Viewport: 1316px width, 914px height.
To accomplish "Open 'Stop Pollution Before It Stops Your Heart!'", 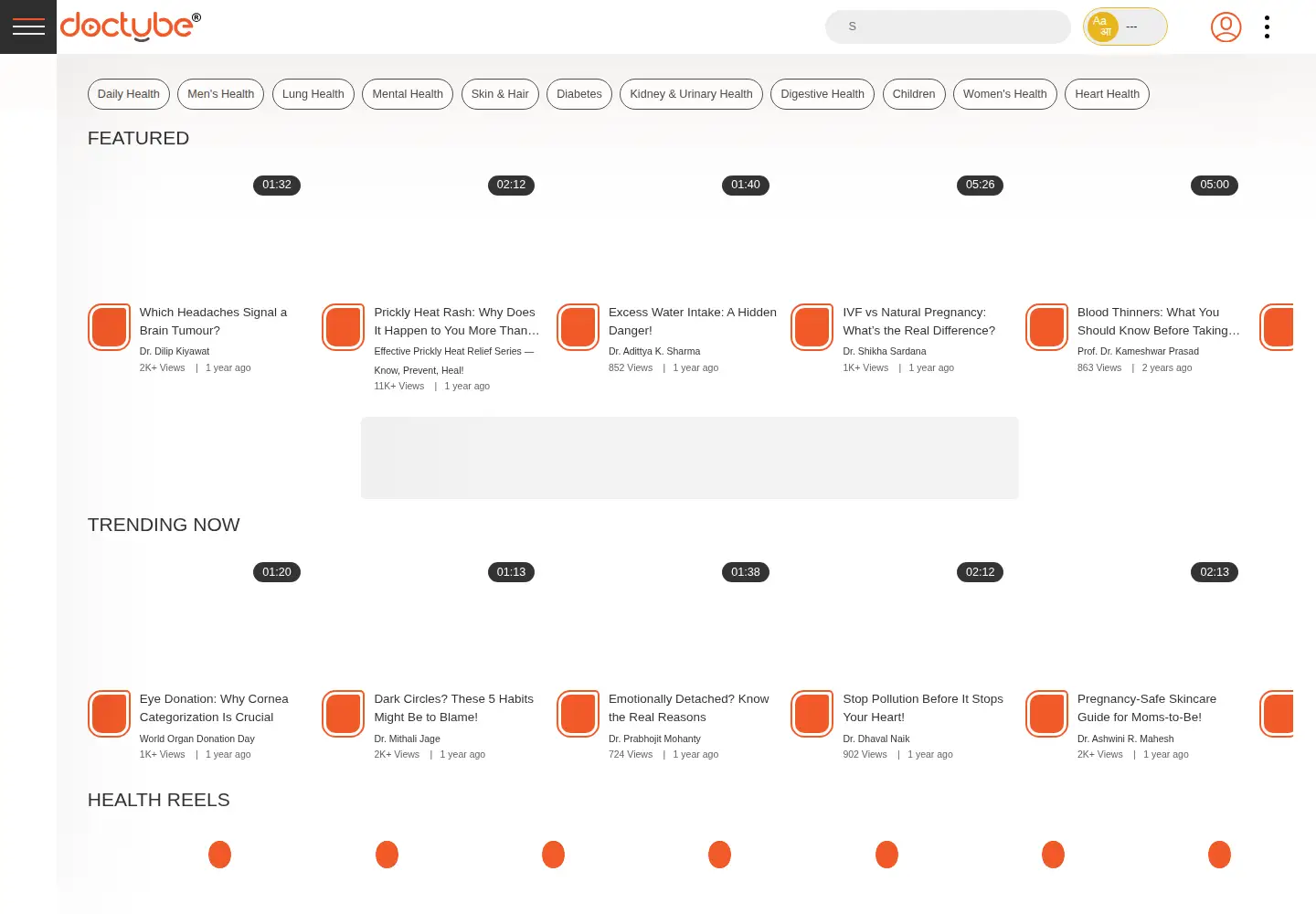I will click(x=923, y=708).
